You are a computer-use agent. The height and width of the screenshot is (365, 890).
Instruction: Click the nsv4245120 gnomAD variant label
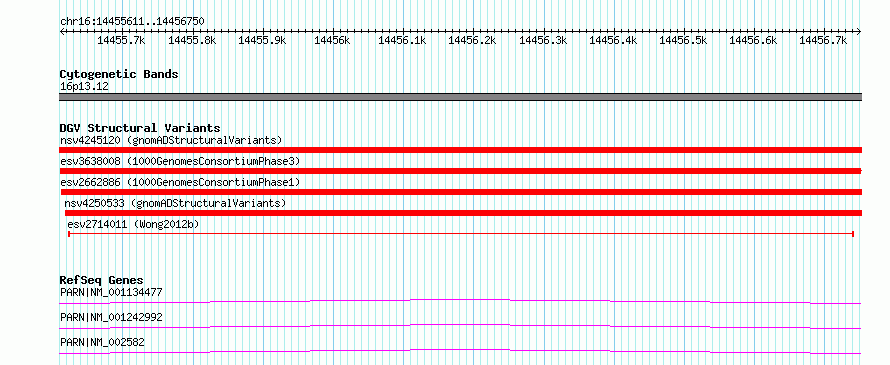171,140
